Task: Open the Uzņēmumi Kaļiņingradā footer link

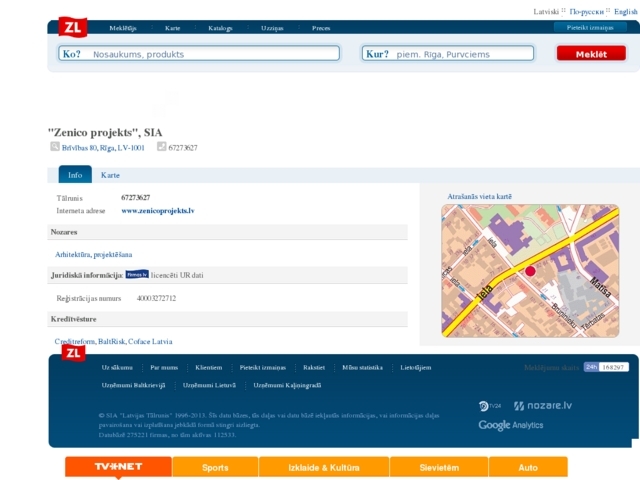Action: 287,385
